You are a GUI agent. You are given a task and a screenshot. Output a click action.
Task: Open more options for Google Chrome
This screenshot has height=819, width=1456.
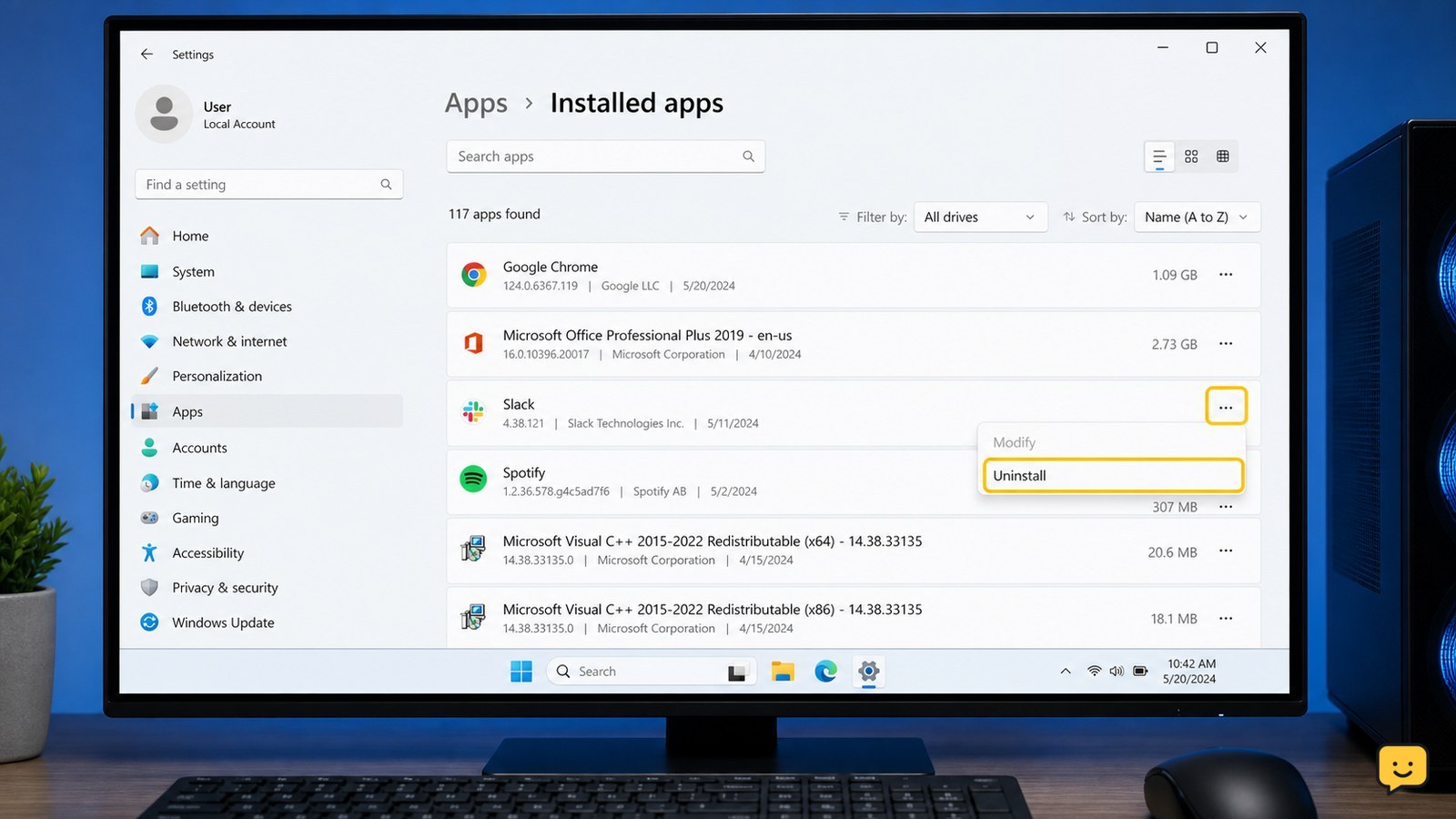pos(1226,274)
